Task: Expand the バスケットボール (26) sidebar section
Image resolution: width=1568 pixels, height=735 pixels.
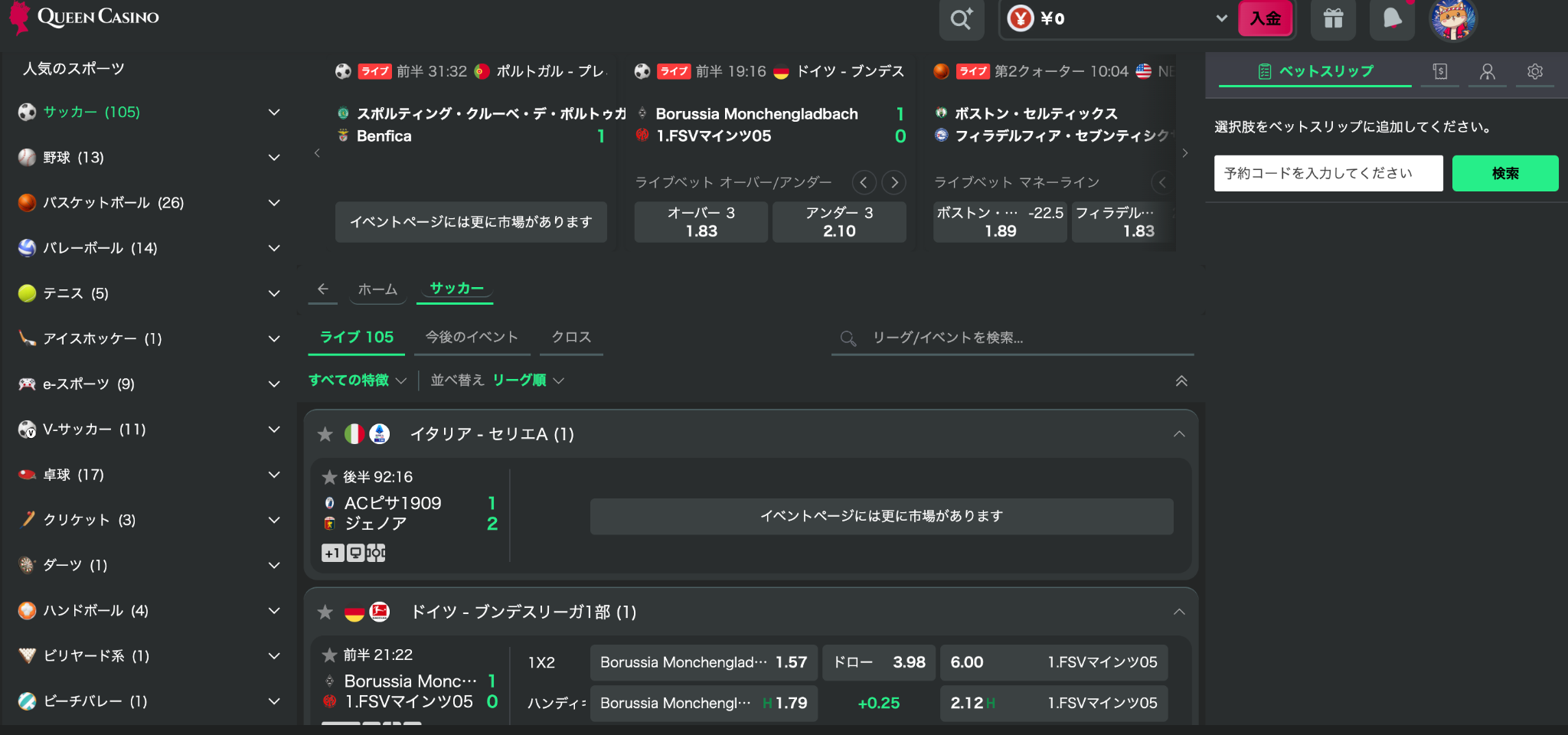Action: pyautogui.click(x=274, y=203)
